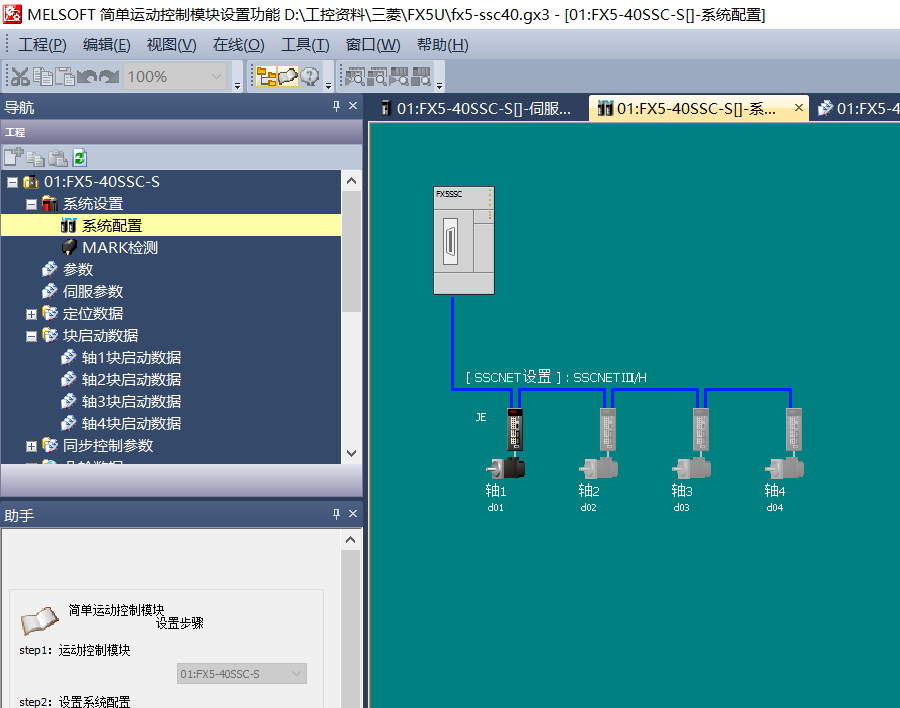This screenshot has width=900, height=708.
Task: Select the 轴3 servo amplifier icon
Action: [x=700, y=431]
